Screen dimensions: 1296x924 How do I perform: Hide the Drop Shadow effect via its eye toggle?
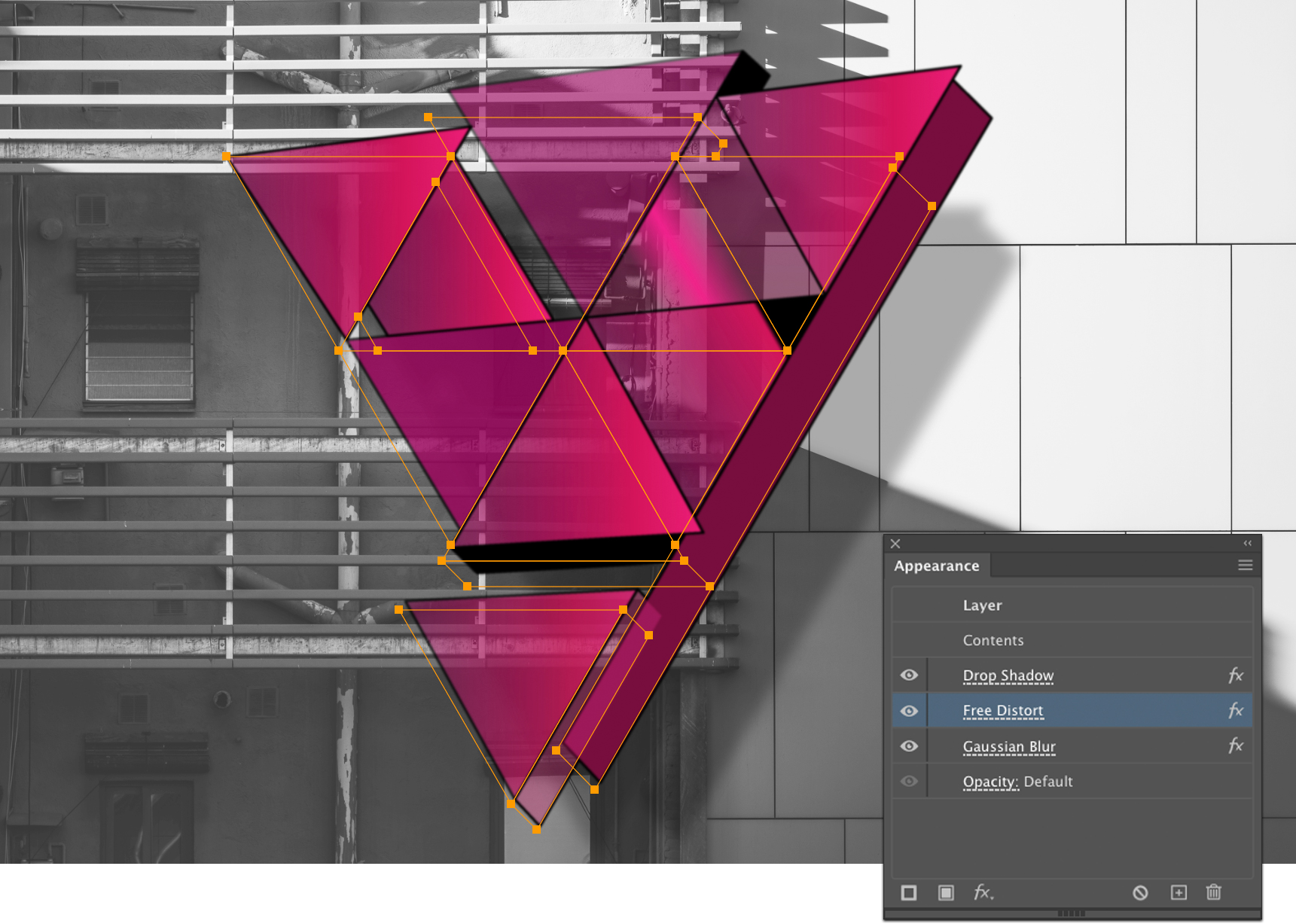point(909,675)
